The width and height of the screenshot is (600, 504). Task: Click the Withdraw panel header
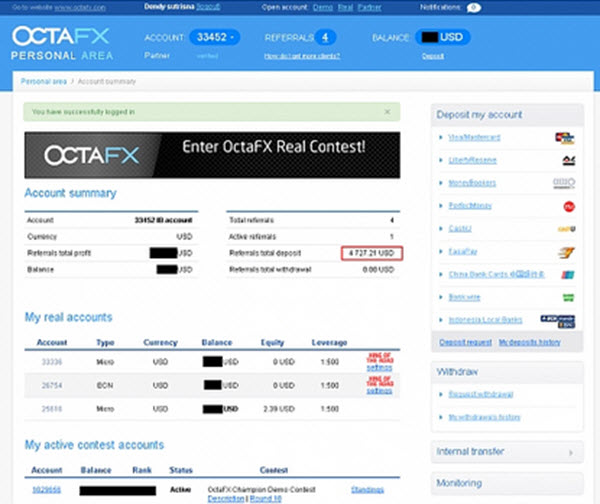point(507,372)
